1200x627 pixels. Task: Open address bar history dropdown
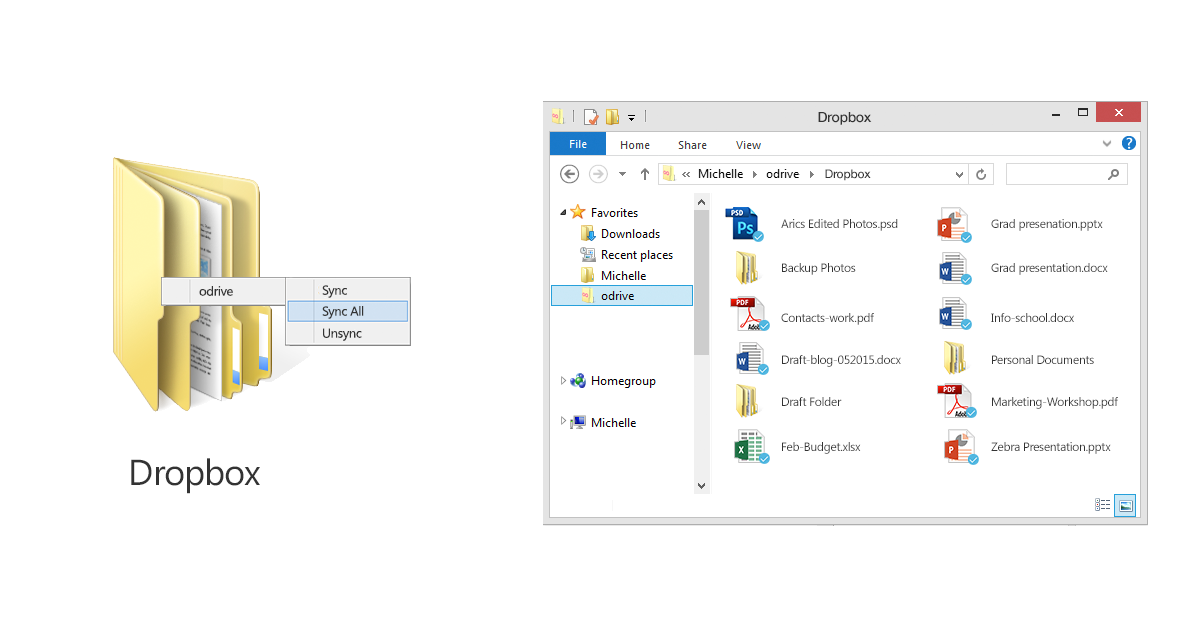point(960,174)
